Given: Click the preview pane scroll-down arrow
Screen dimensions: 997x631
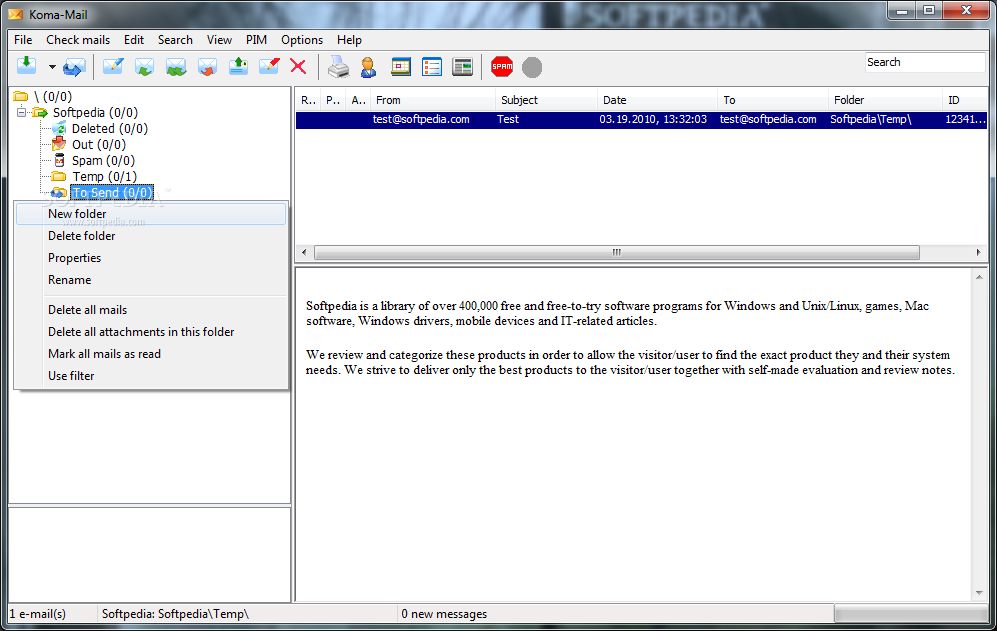Looking at the screenshot, I should pos(979,593).
